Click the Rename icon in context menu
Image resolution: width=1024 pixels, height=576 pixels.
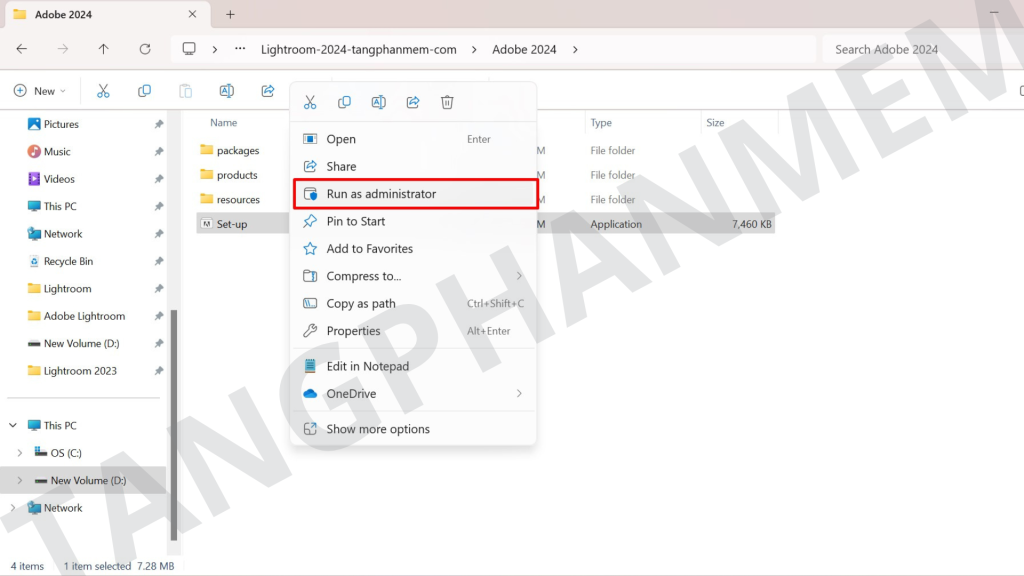379,102
